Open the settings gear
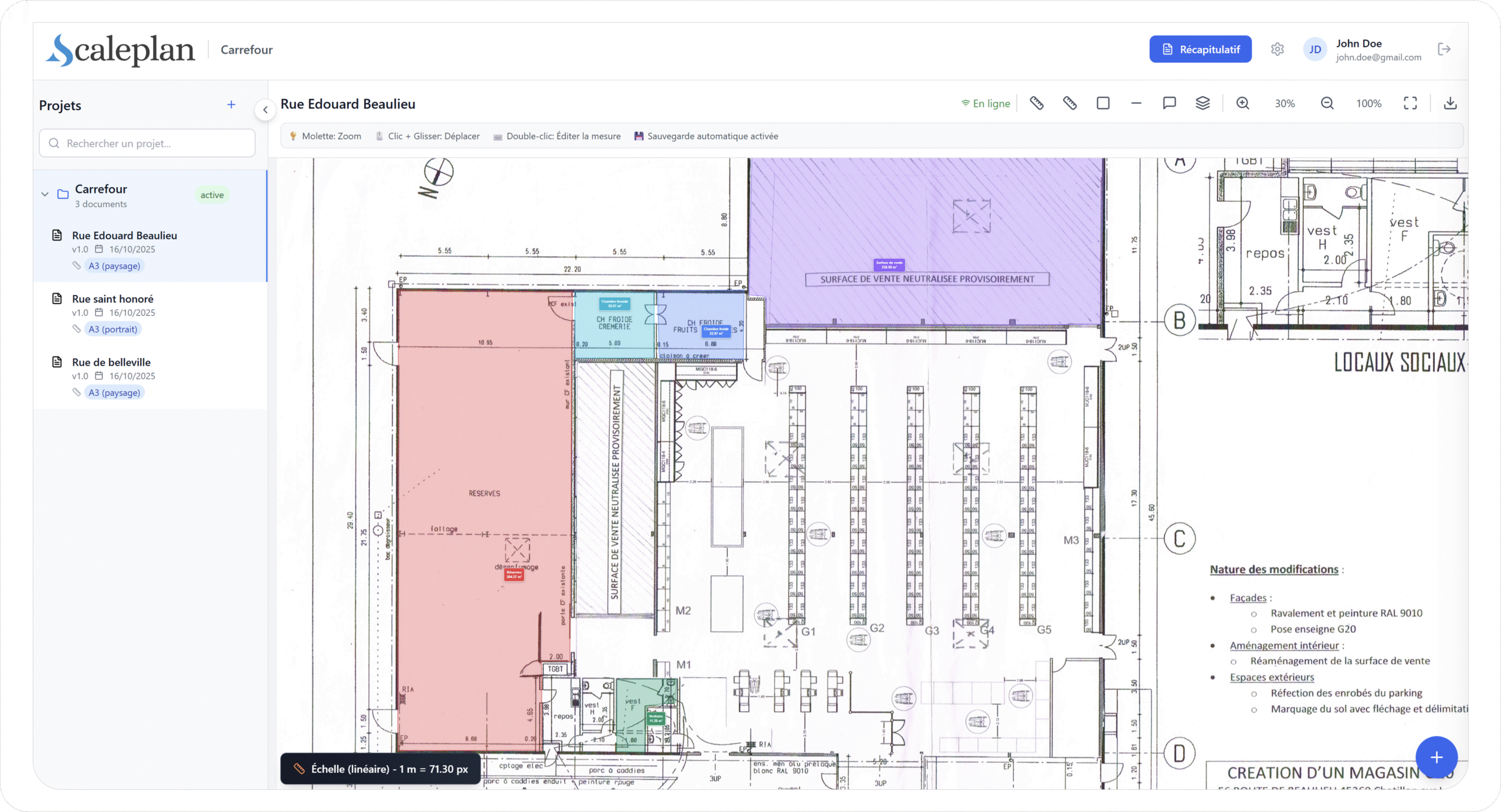 (1278, 49)
